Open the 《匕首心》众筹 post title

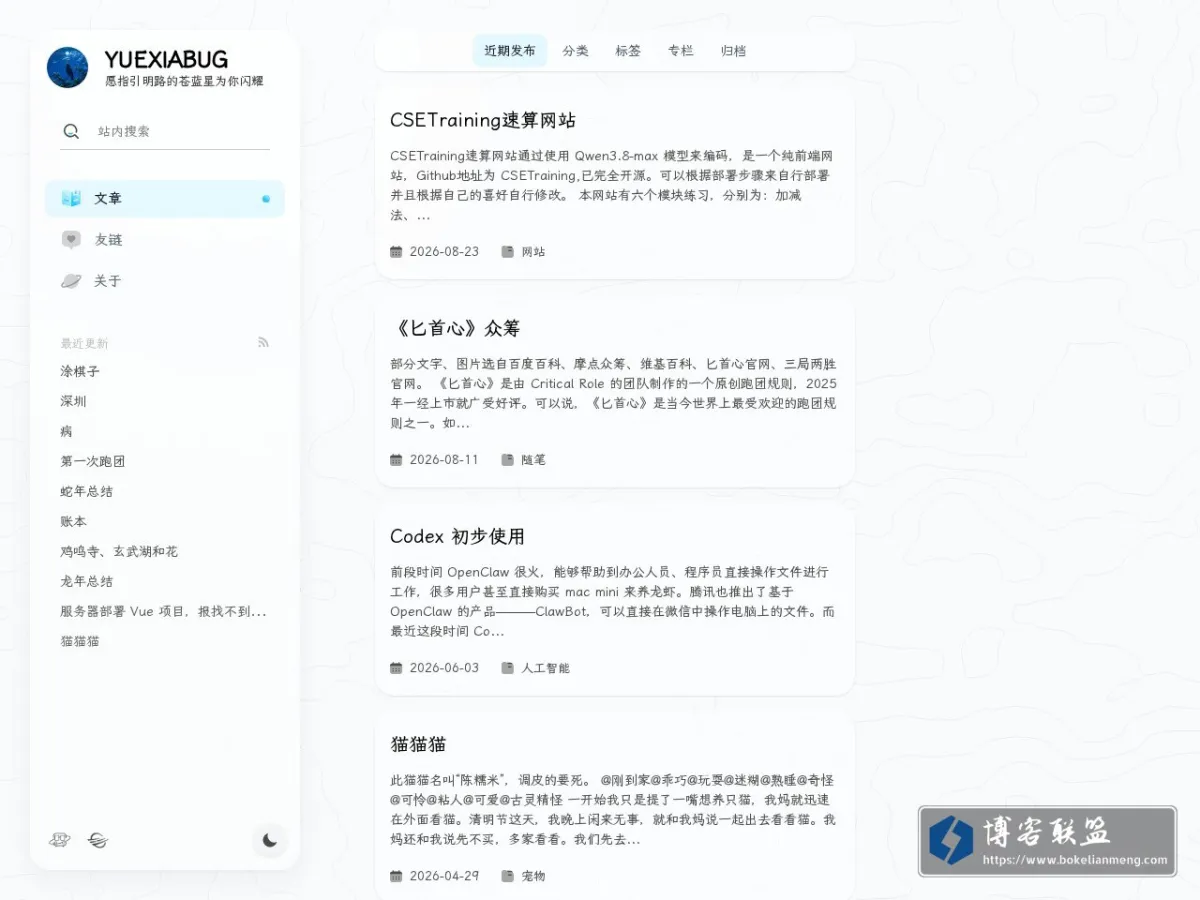(x=455, y=328)
